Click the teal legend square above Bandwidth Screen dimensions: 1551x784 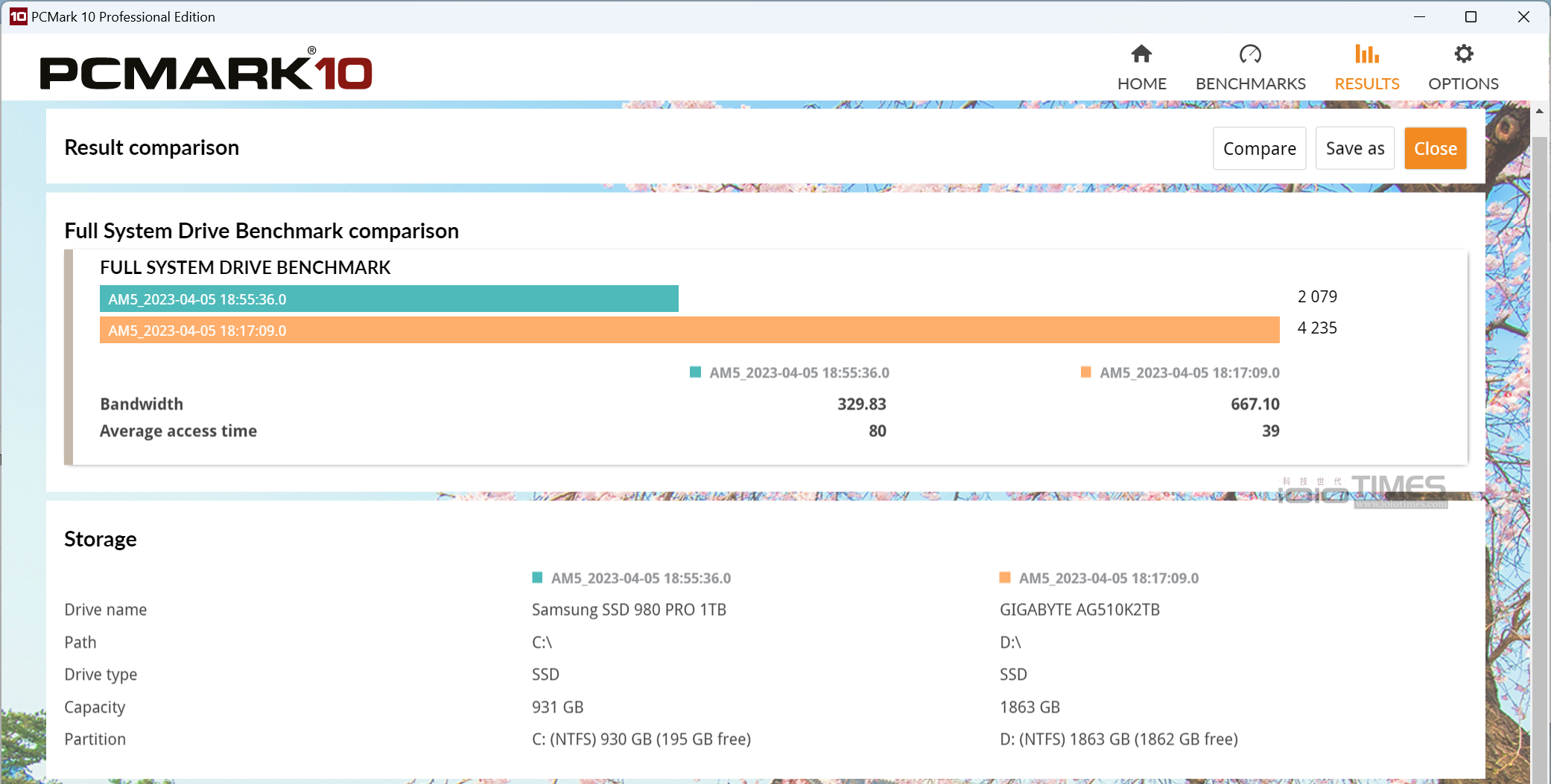(695, 372)
